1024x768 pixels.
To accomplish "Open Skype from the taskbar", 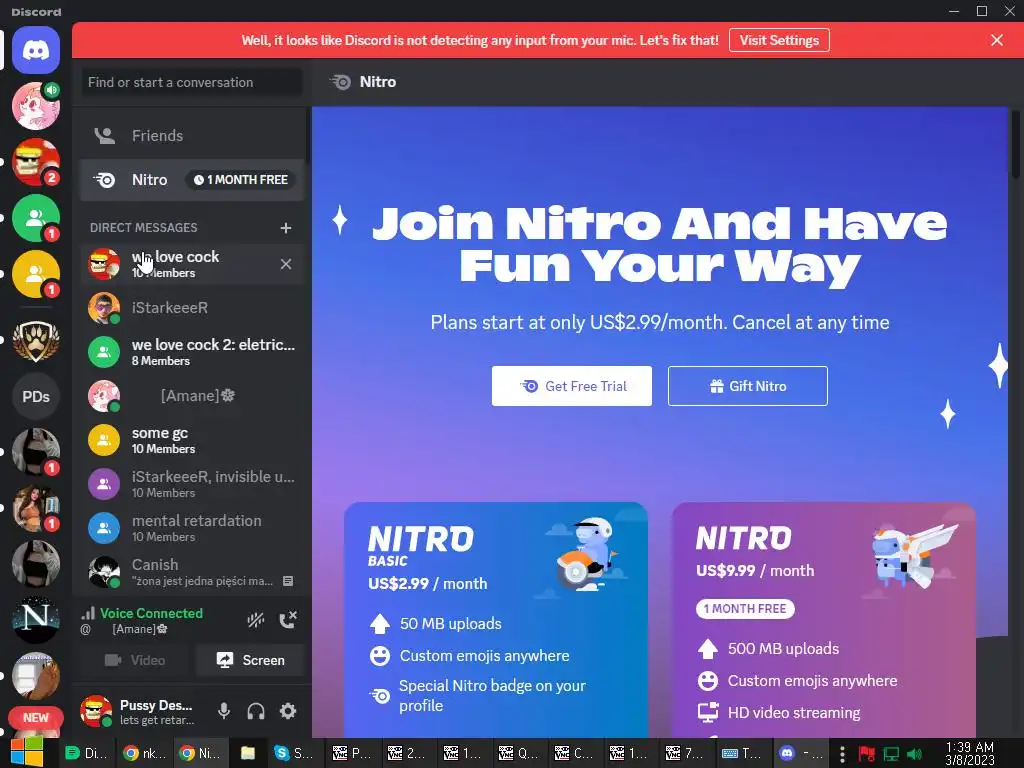I will 293,753.
